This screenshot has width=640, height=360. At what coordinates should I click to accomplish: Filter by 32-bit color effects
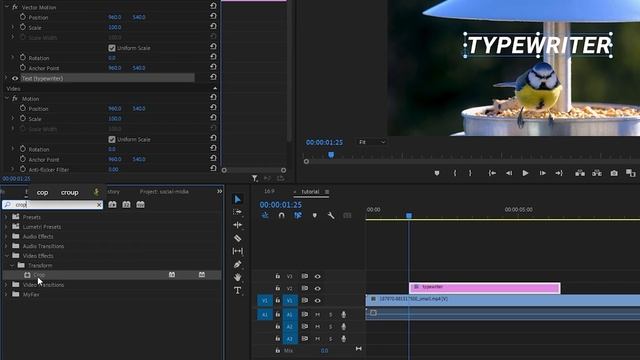click(127, 204)
